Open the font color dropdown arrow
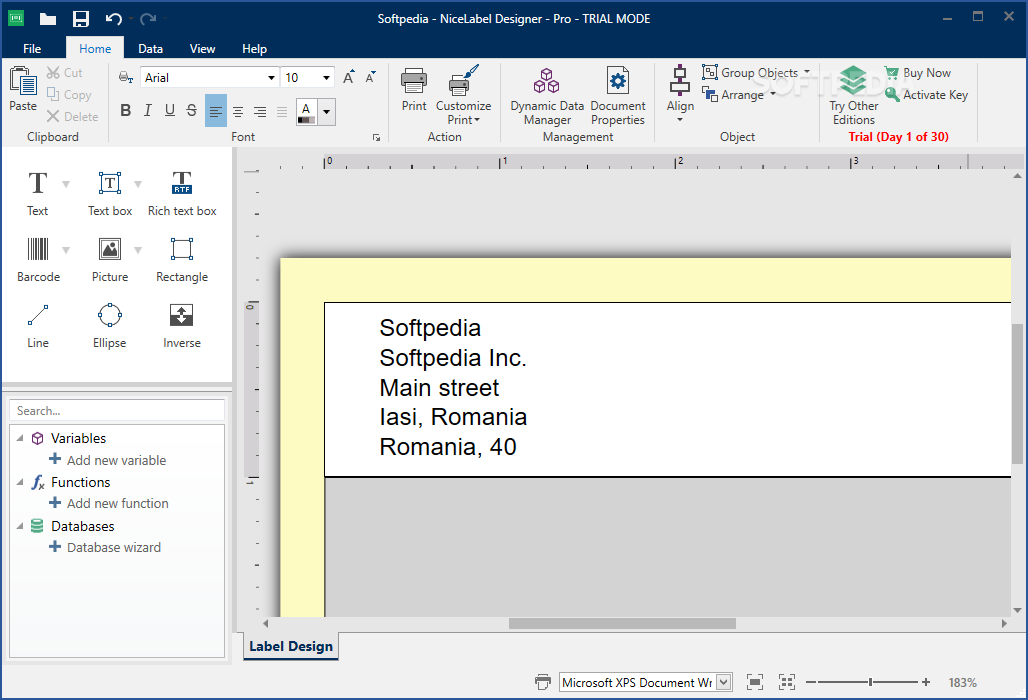 pyautogui.click(x=326, y=111)
